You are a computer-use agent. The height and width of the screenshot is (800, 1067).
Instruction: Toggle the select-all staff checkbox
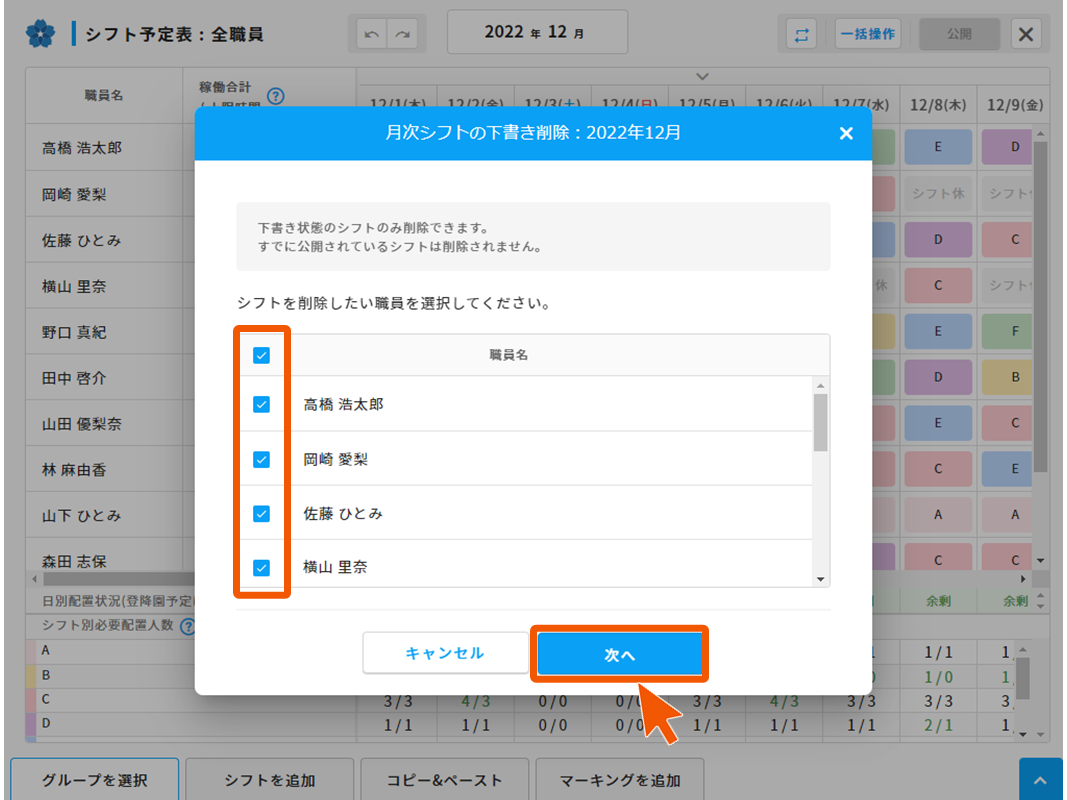click(x=262, y=355)
